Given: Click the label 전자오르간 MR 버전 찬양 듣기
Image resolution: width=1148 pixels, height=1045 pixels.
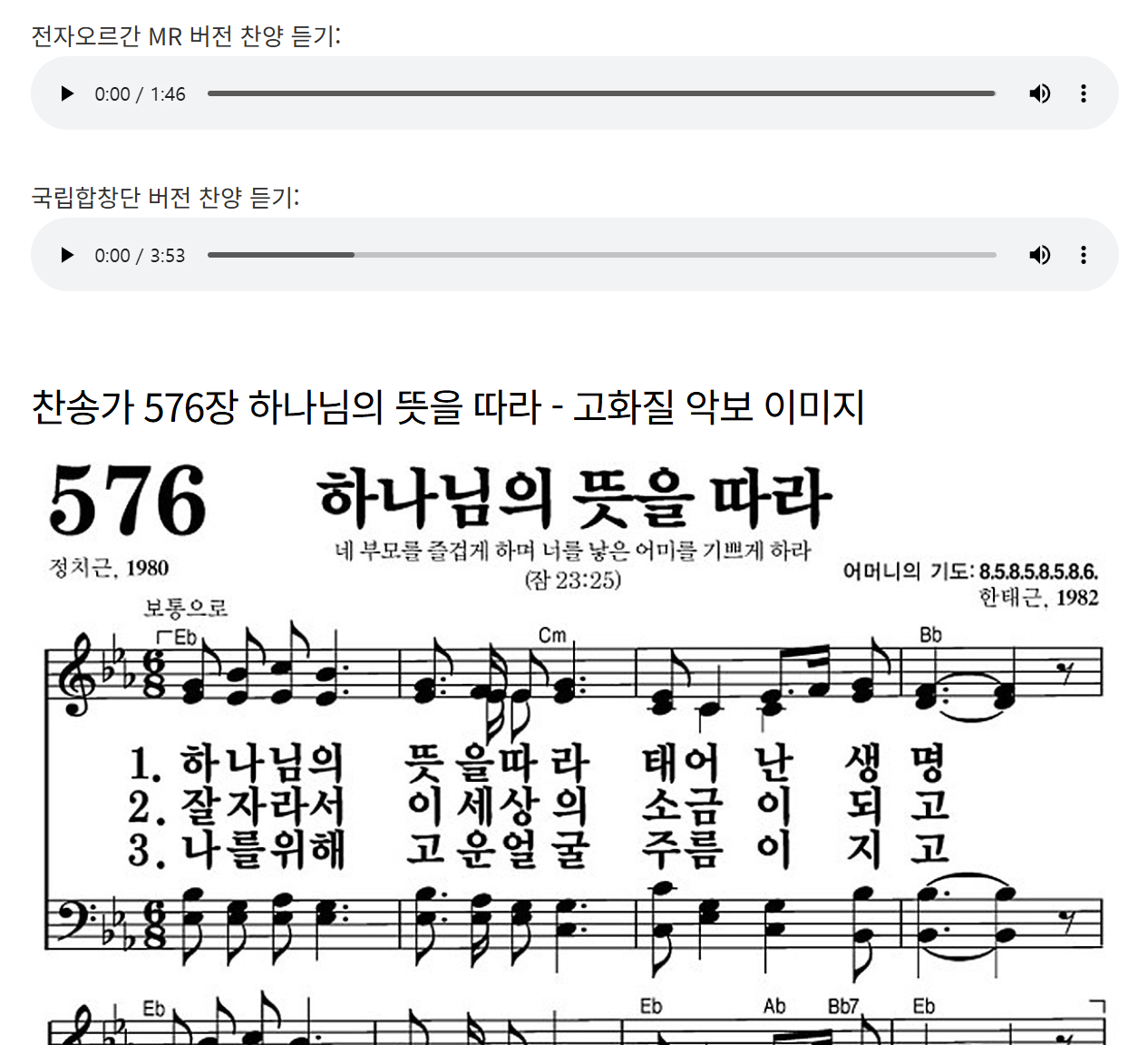Looking at the screenshot, I should (x=186, y=36).
